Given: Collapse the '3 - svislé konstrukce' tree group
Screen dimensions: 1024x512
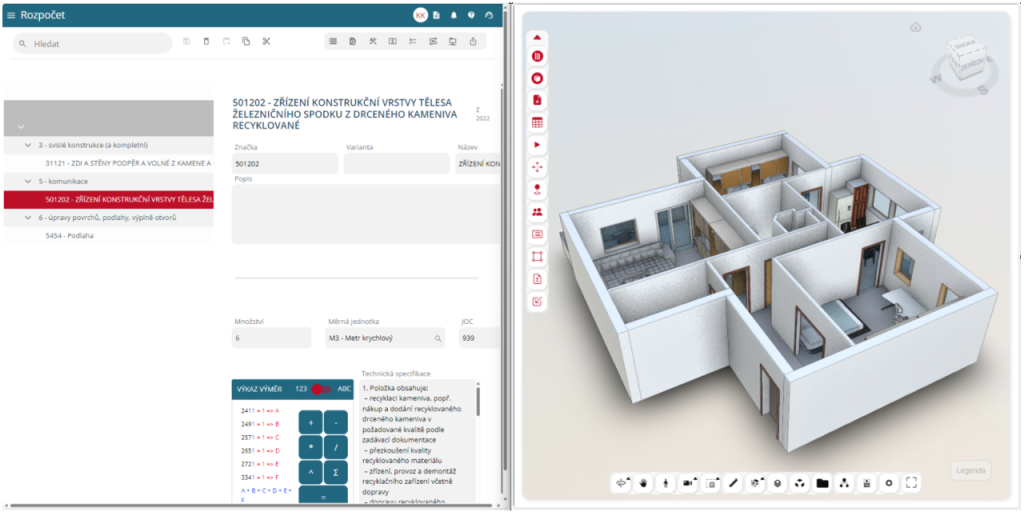Looking at the screenshot, I should pos(28,145).
